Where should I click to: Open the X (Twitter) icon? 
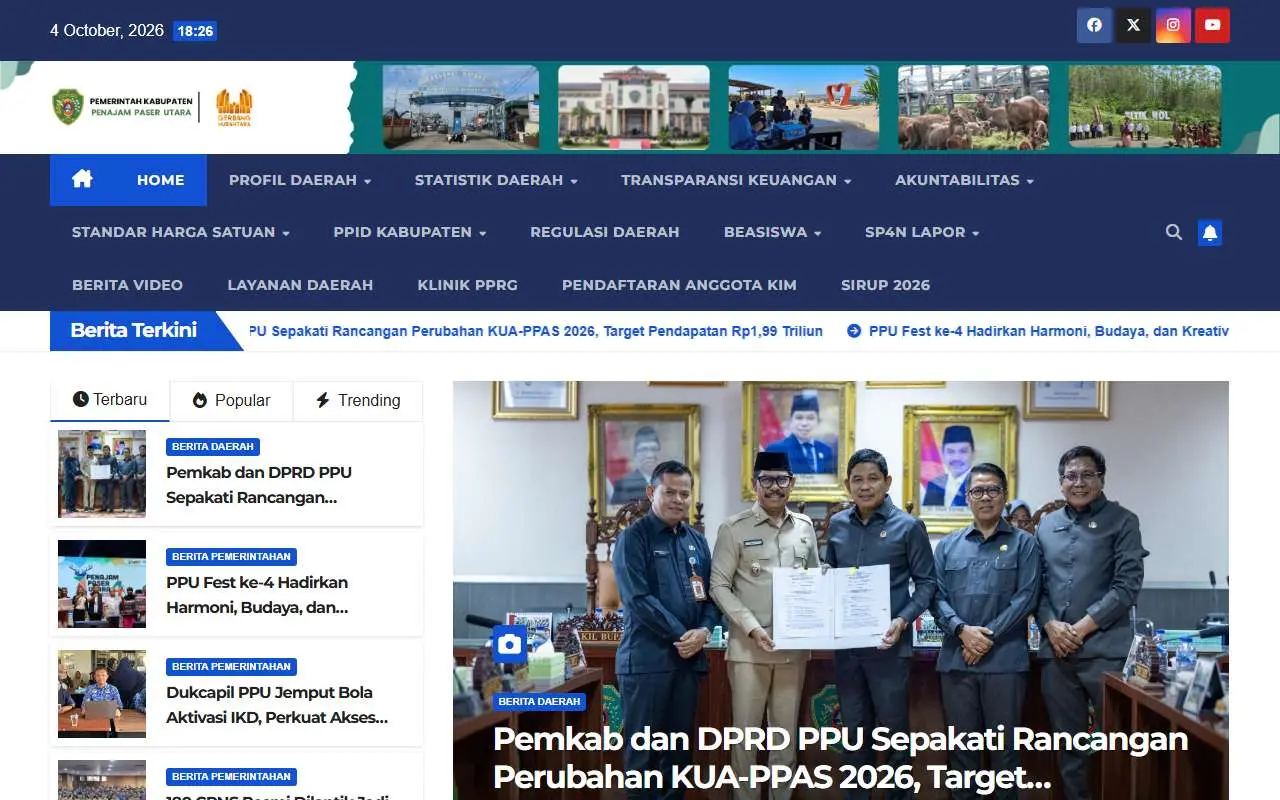pyautogui.click(x=1133, y=25)
